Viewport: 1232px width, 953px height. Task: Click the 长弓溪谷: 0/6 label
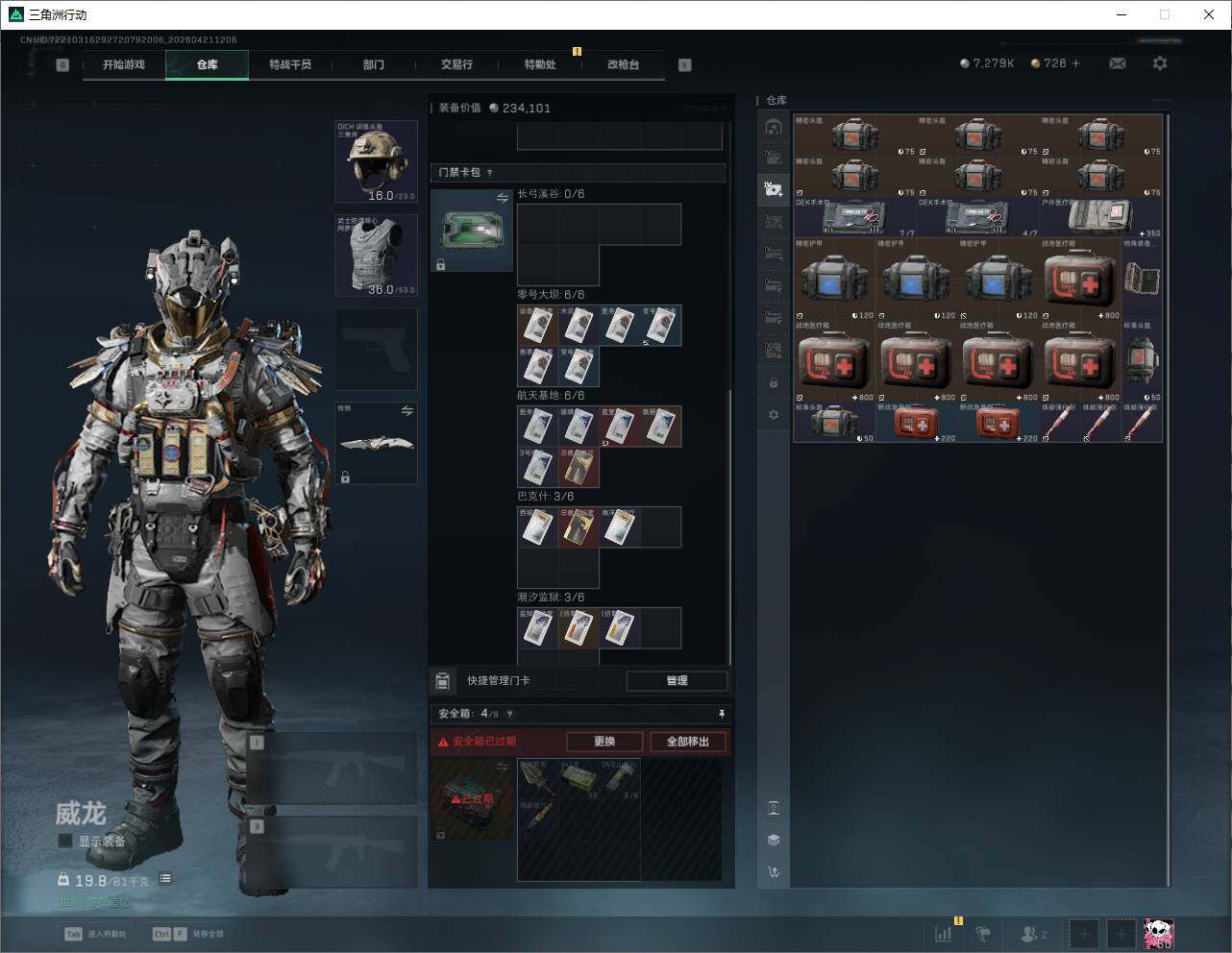551,194
